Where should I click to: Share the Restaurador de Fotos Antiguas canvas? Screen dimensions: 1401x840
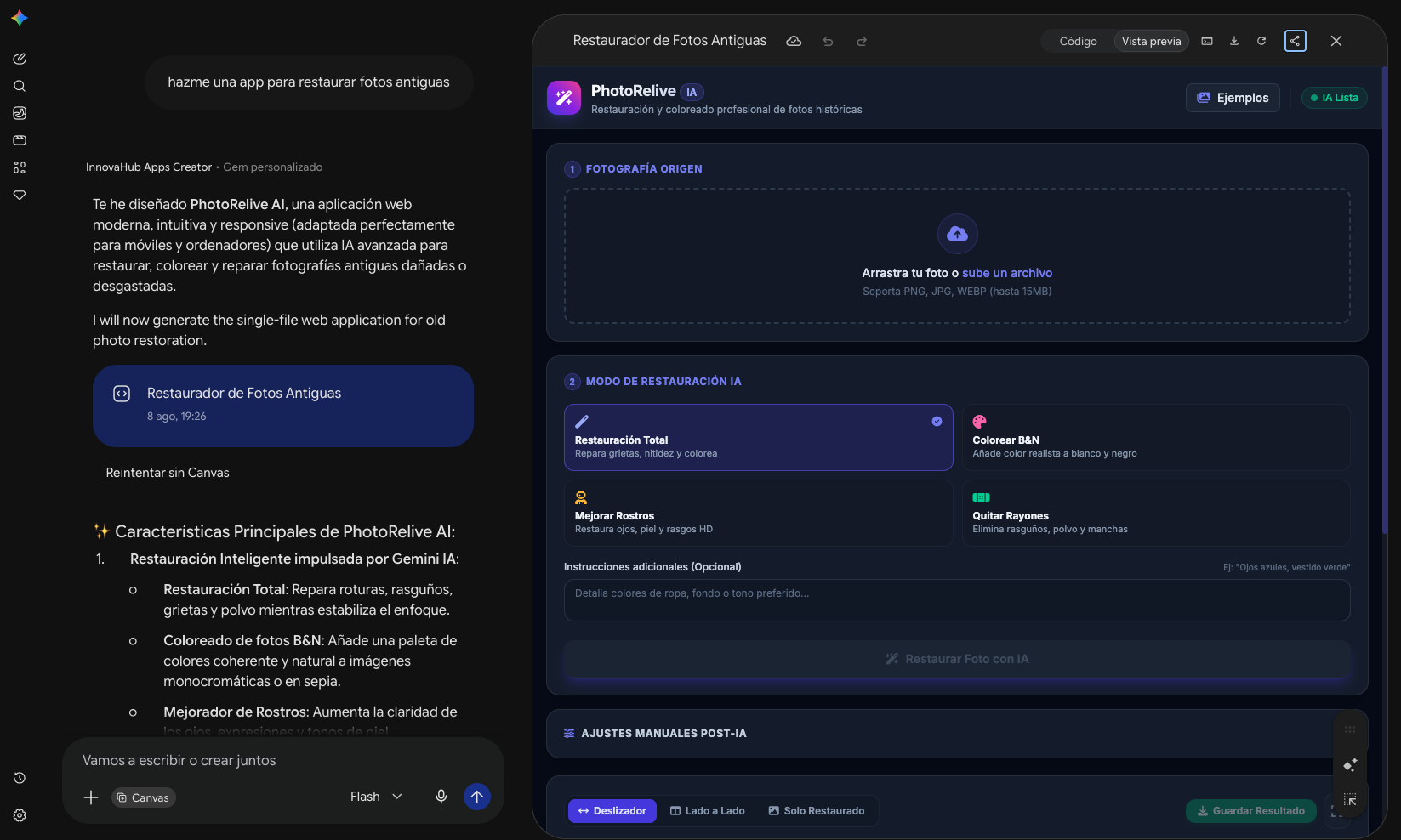click(x=1296, y=41)
